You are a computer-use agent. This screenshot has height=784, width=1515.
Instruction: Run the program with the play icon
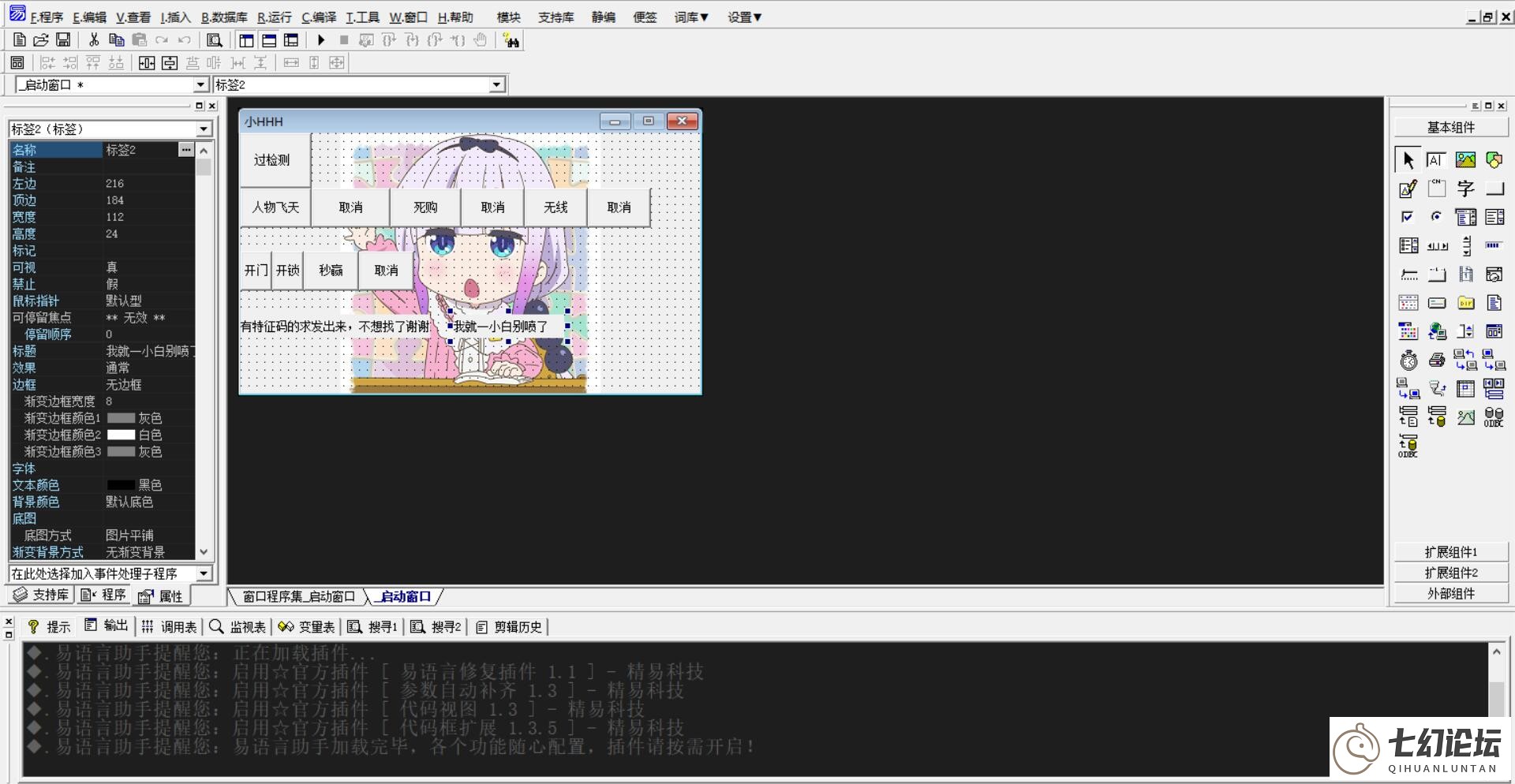tap(321, 39)
